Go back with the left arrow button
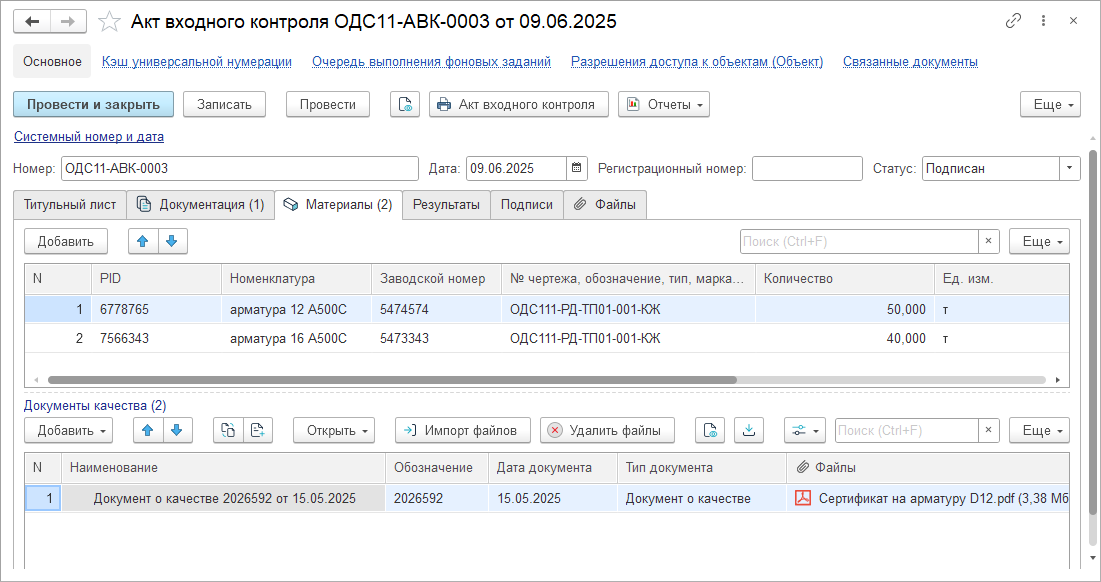The width and height of the screenshot is (1101, 582). coord(33,21)
